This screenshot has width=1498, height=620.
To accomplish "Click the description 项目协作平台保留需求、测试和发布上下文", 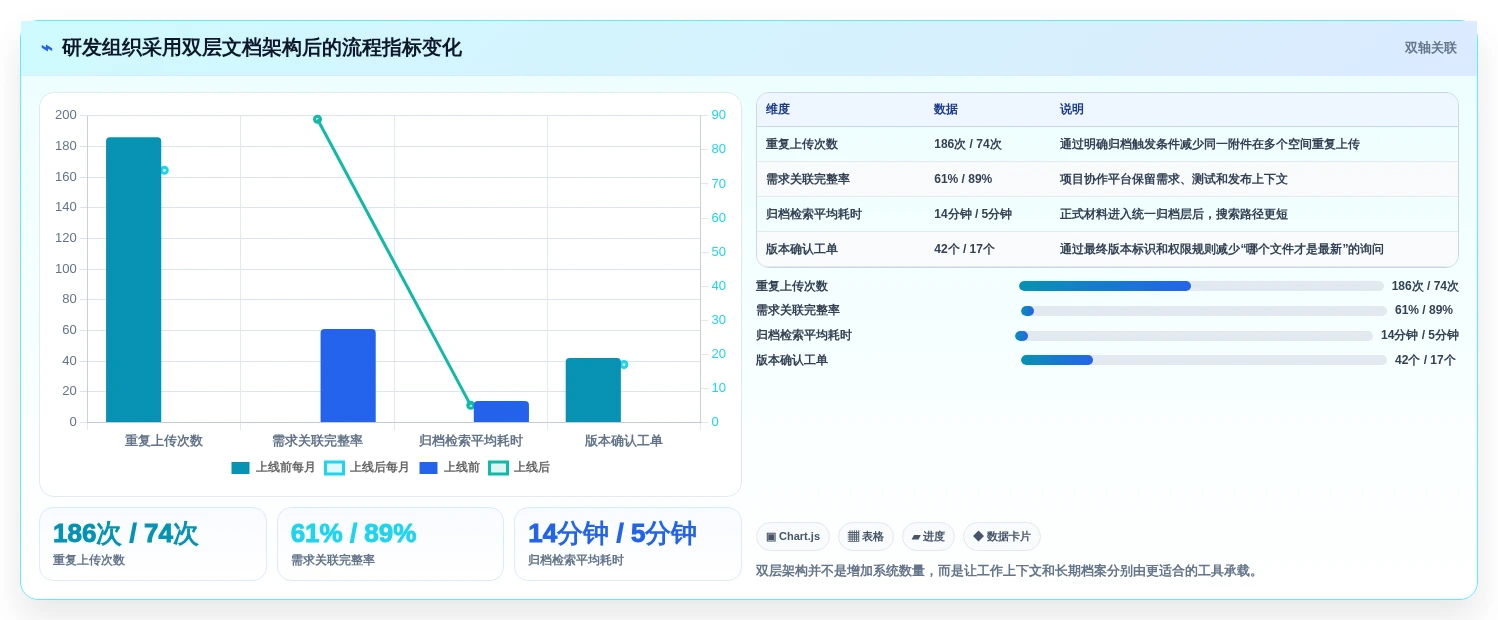I will point(1174,179).
